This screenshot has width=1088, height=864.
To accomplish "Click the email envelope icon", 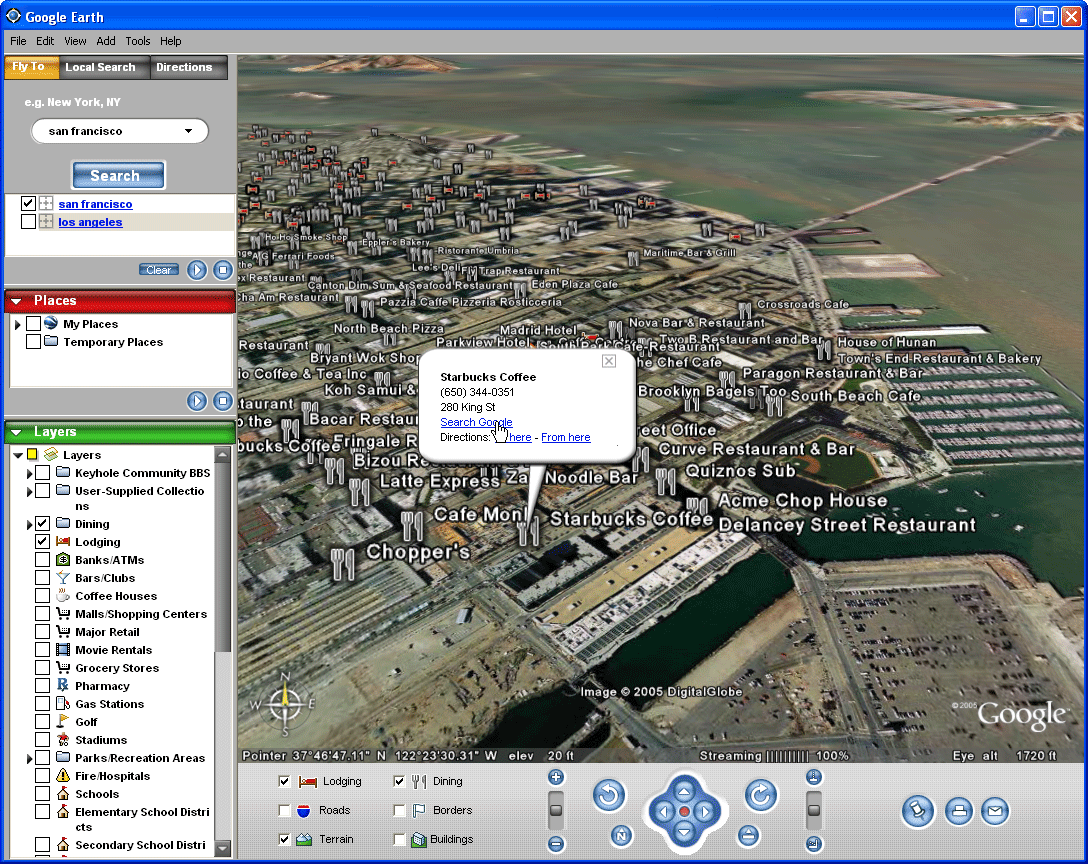I will pos(995,811).
